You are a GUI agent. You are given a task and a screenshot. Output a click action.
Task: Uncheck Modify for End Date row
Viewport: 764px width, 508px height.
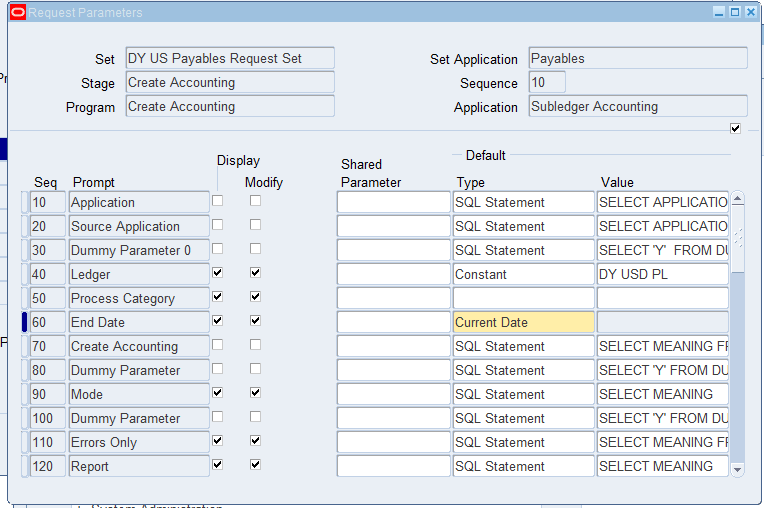pos(255,320)
